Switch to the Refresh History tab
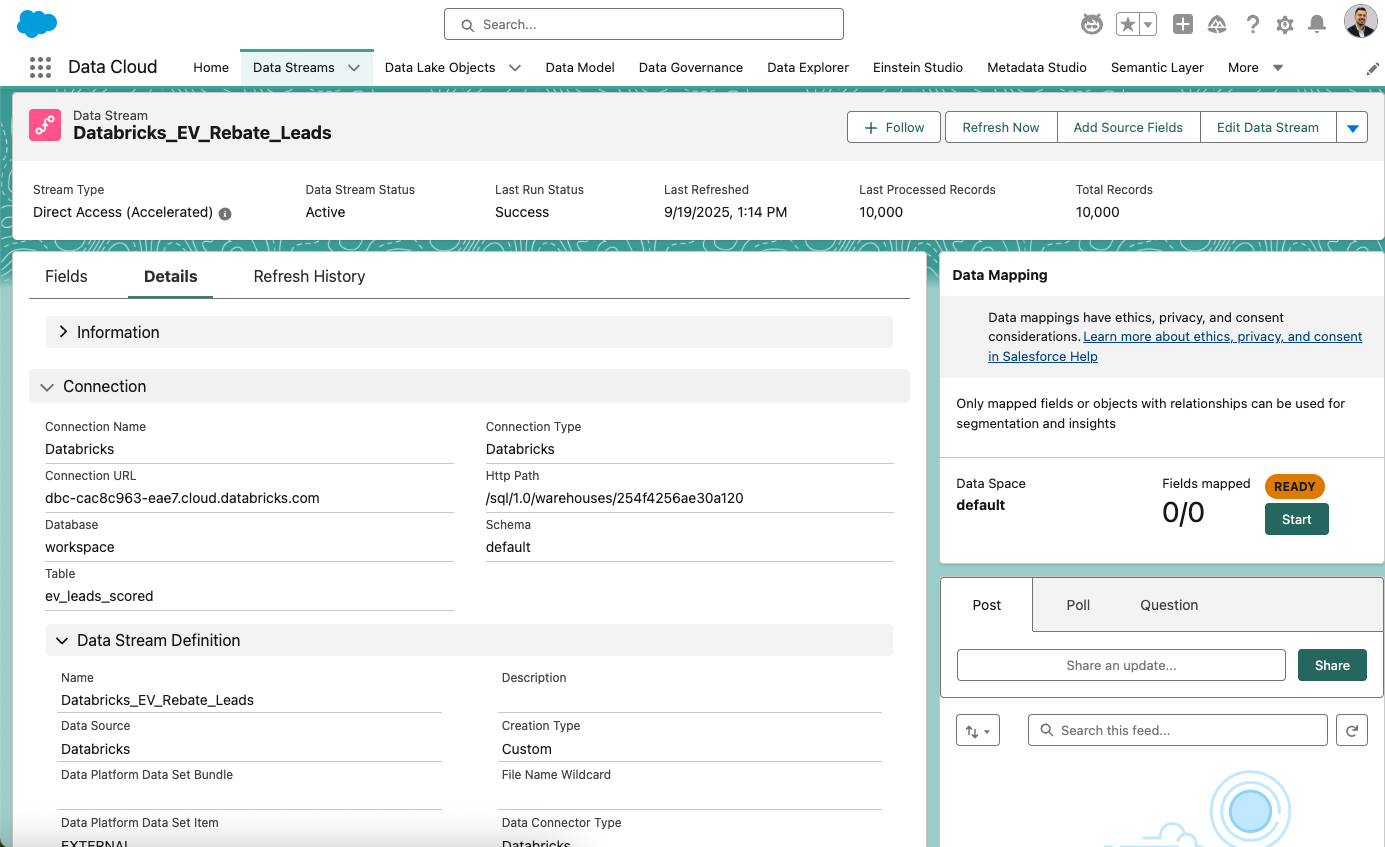 [x=309, y=276]
